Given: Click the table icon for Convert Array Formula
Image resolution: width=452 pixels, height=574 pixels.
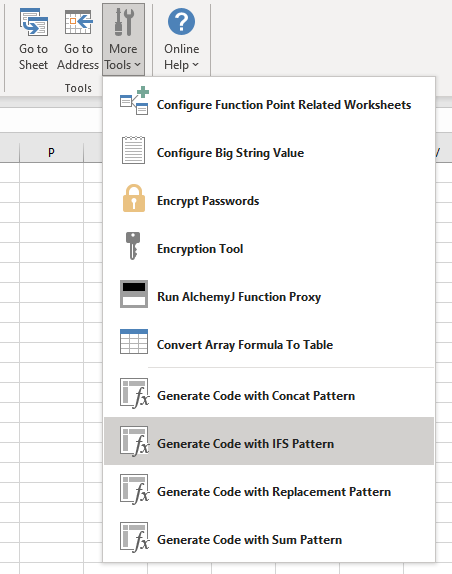Looking at the screenshot, I should tap(134, 342).
